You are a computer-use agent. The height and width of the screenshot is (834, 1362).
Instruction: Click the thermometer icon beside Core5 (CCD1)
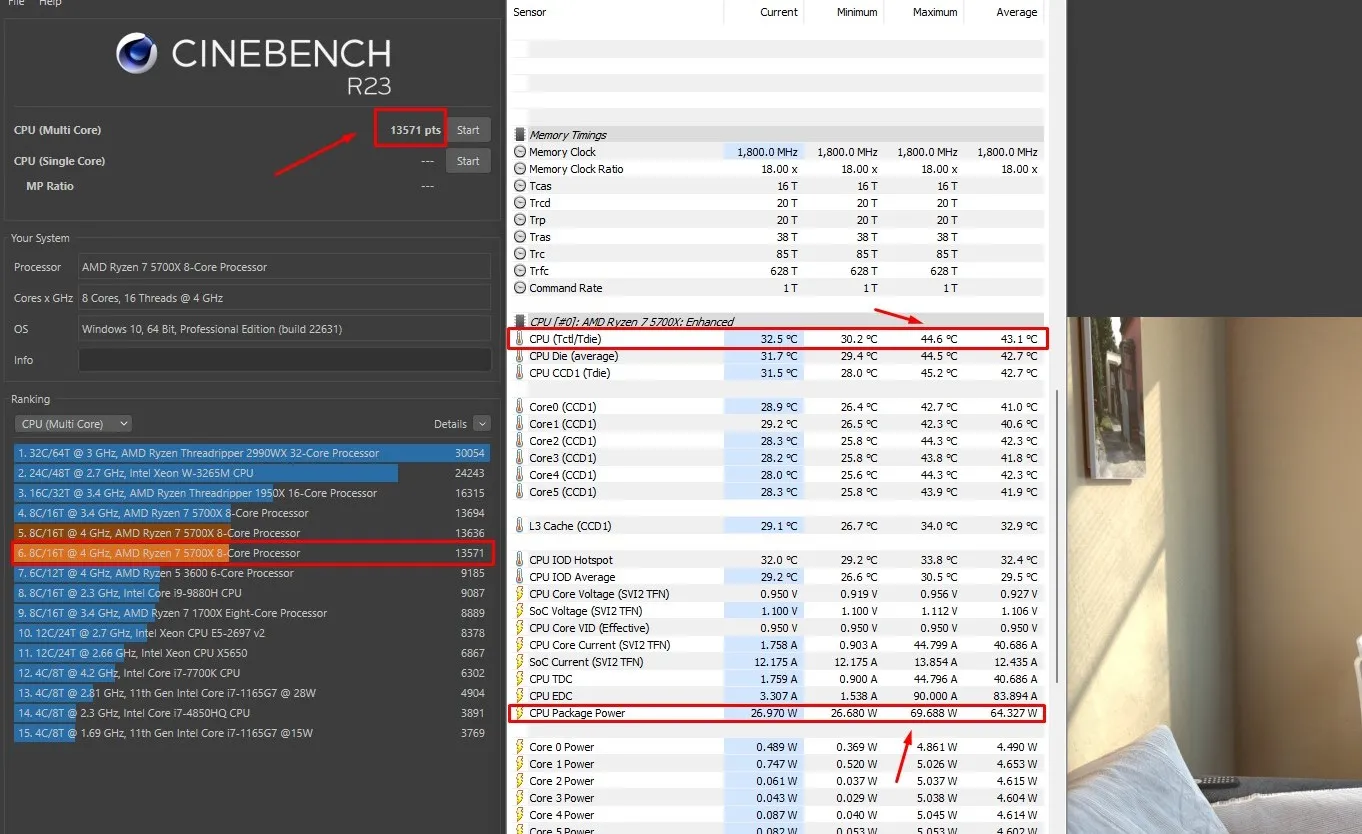519,492
